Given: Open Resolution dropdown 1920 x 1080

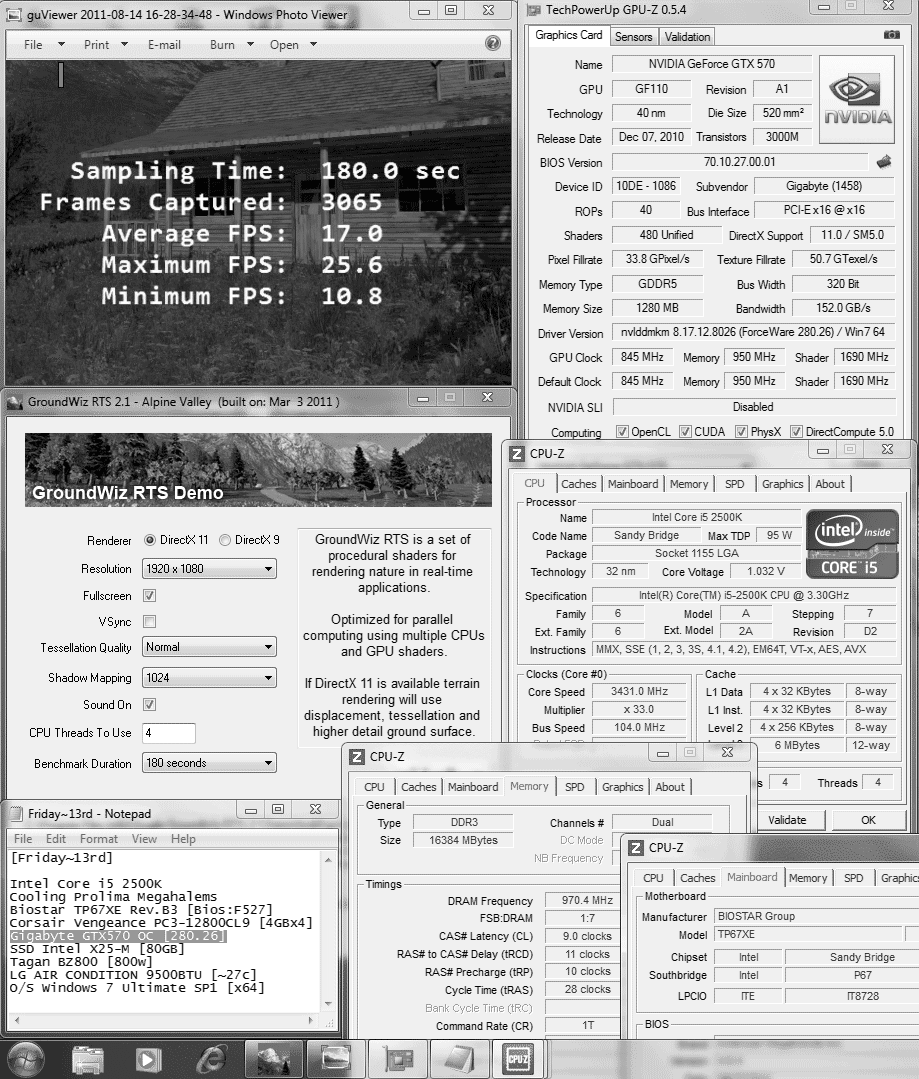Looking at the screenshot, I should point(209,569).
